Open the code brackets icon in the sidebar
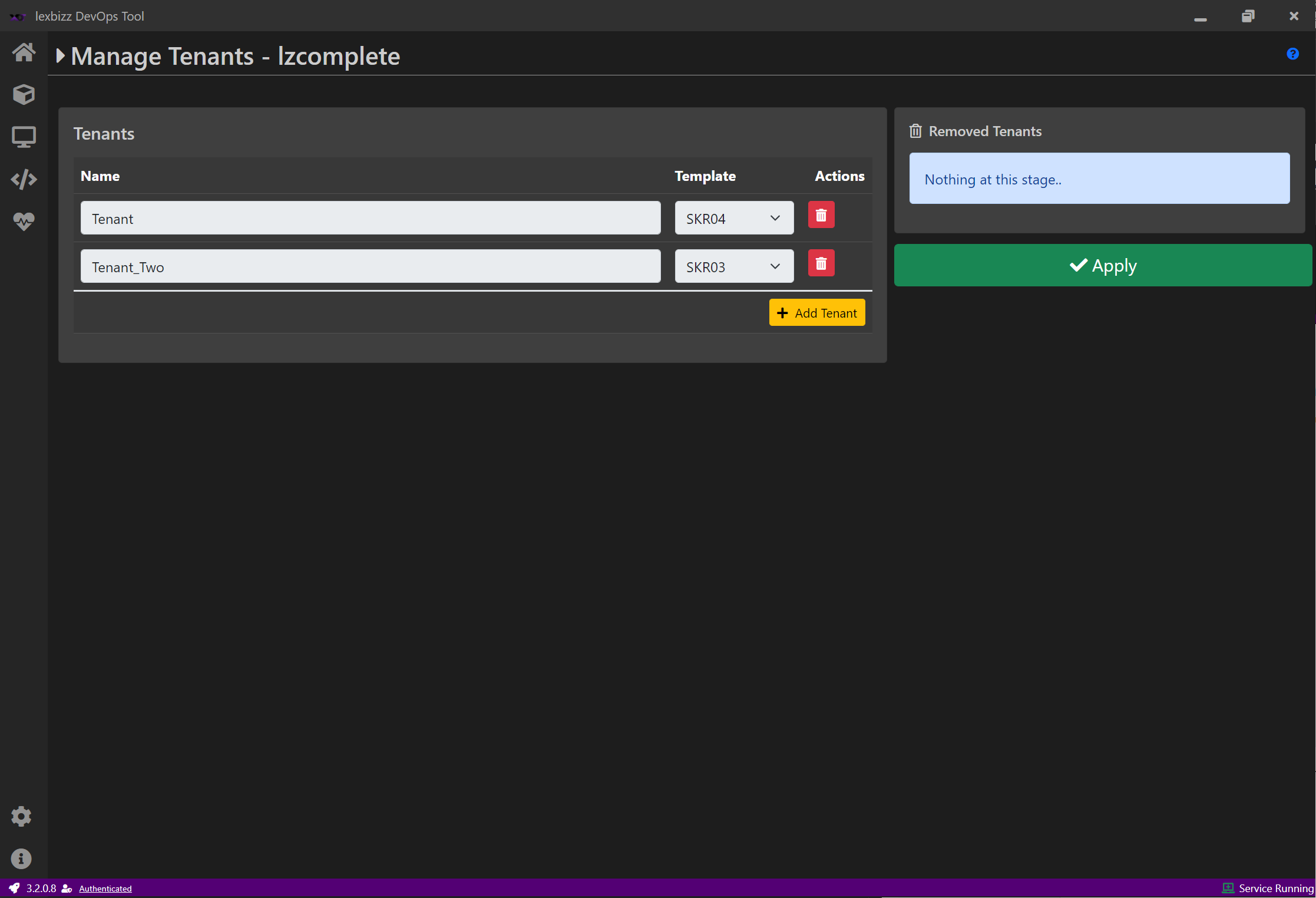This screenshot has height=898, width=1316. pyautogui.click(x=24, y=179)
